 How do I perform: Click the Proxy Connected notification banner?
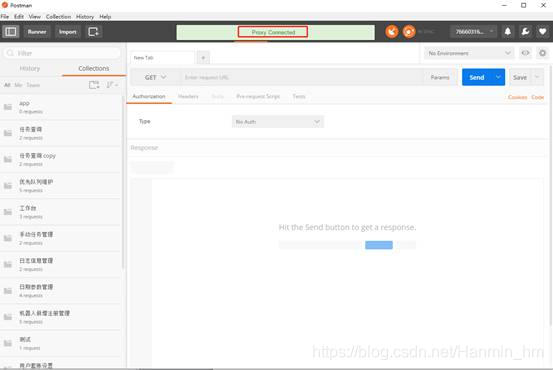point(275,32)
